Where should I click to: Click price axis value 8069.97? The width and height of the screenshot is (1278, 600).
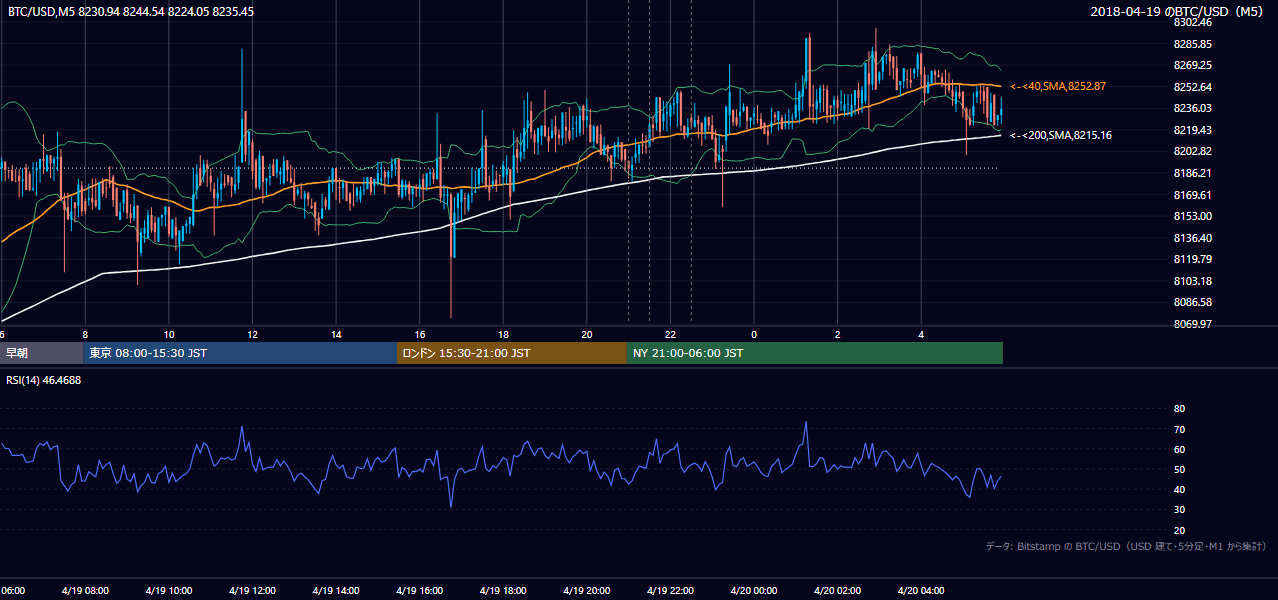(x=1192, y=324)
